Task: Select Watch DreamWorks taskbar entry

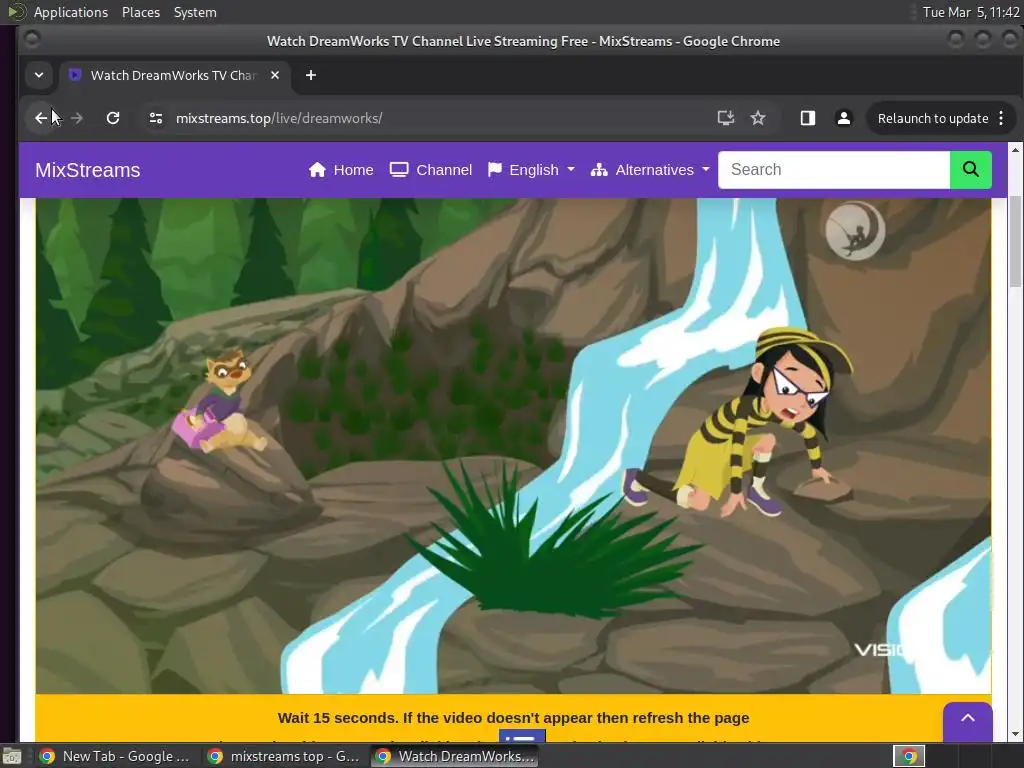Action: click(454, 756)
